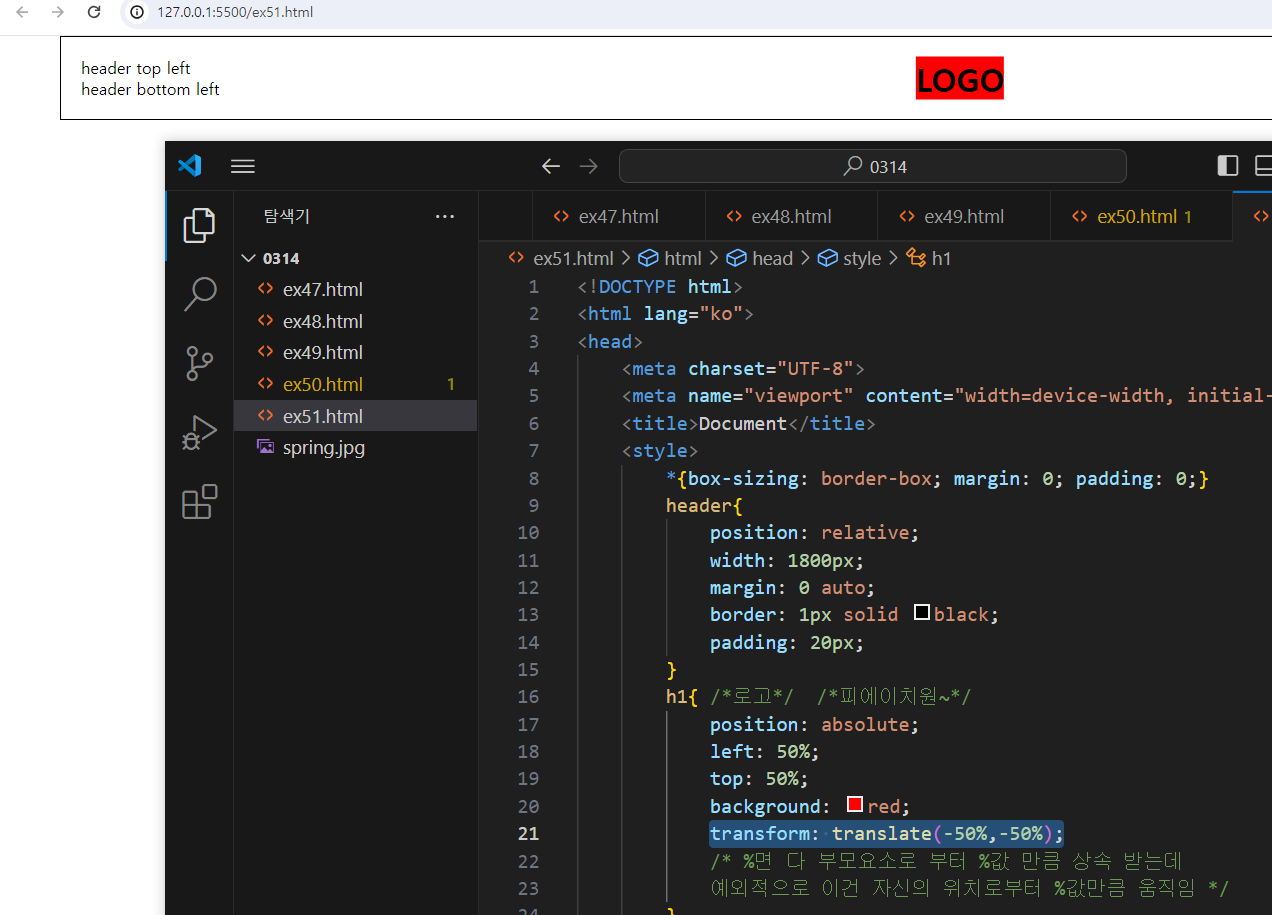This screenshot has width=1272, height=915.
Task: Reload the browser page
Action: pos(94,12)
